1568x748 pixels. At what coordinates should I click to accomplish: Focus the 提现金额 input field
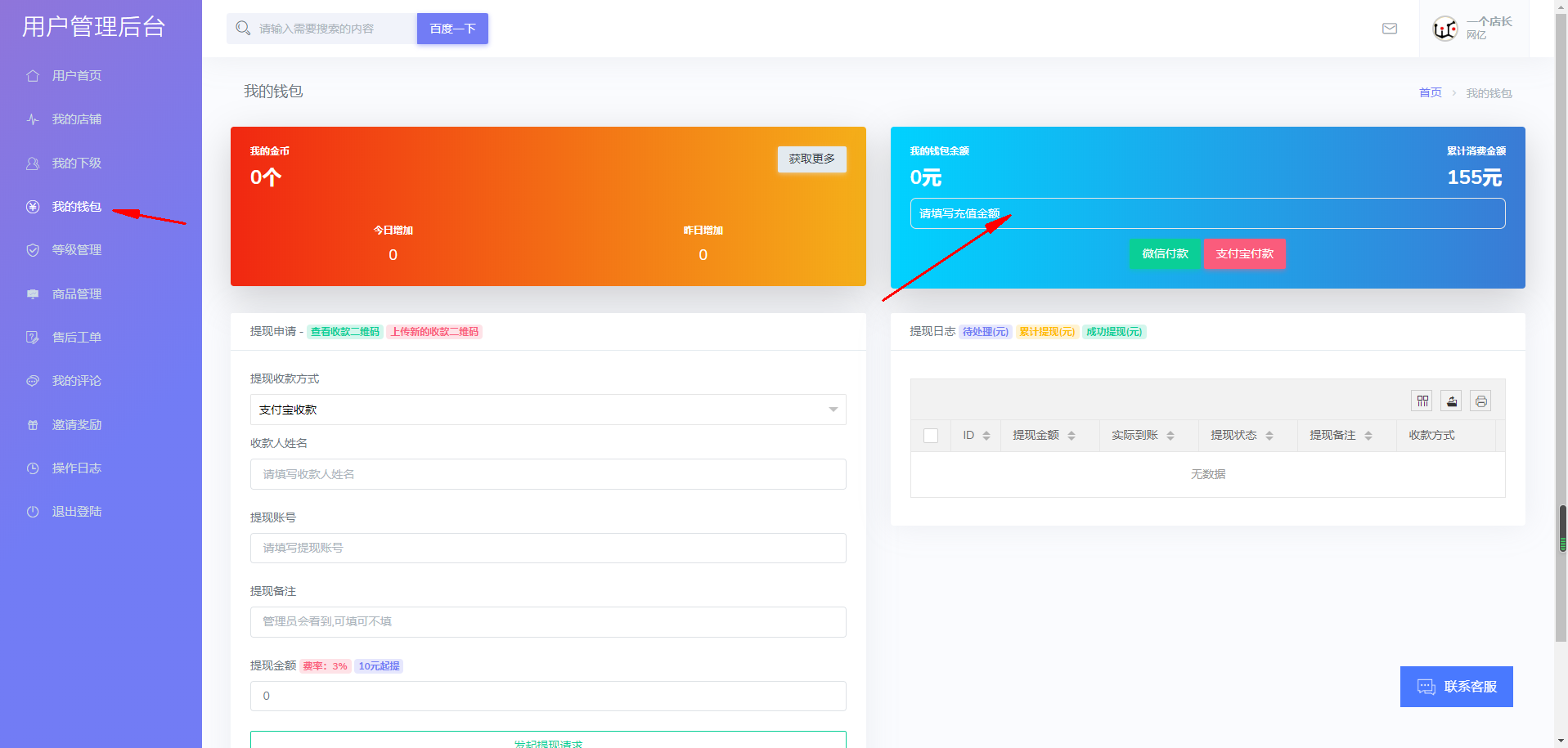point(548,696)
